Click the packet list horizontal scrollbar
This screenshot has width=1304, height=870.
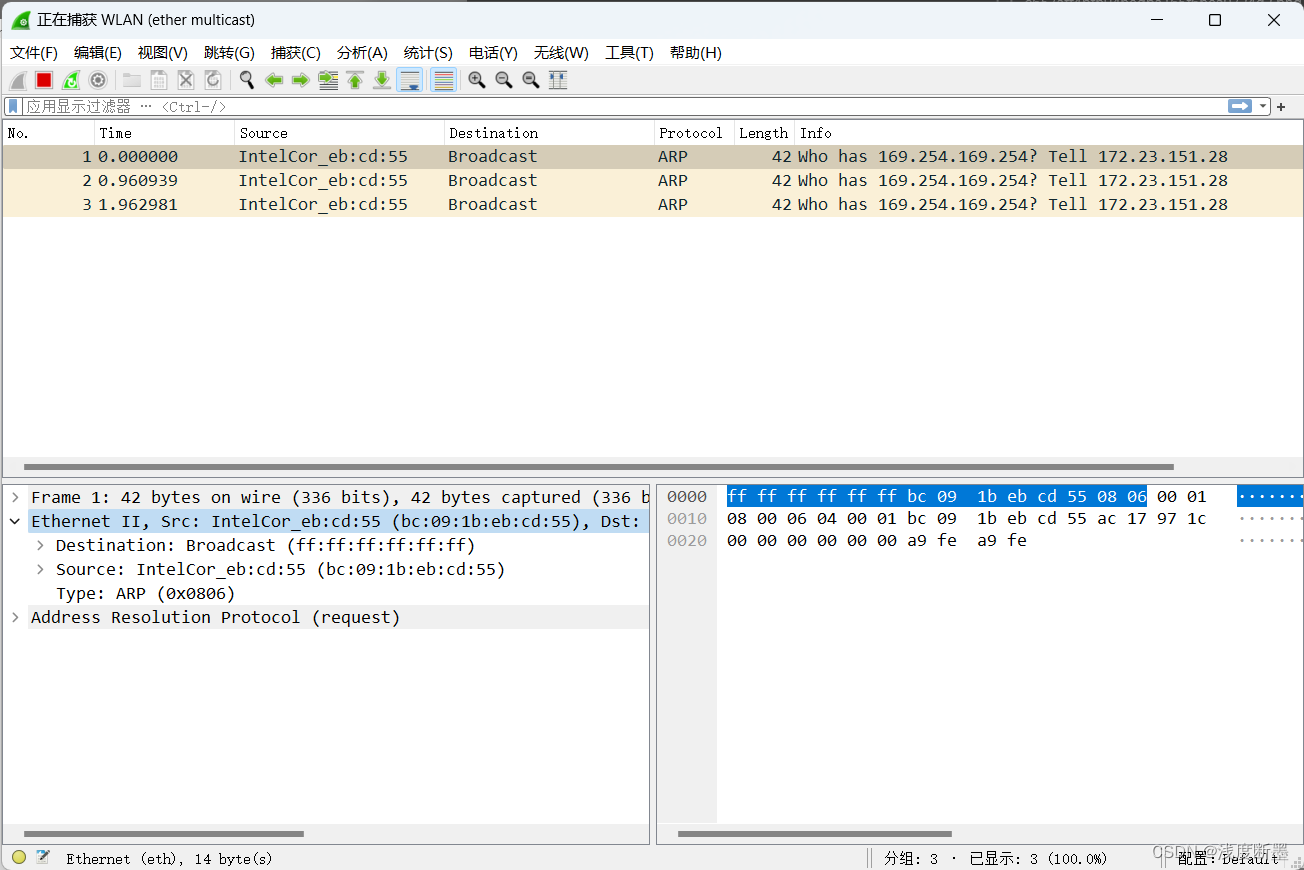[x=598, y=467]
